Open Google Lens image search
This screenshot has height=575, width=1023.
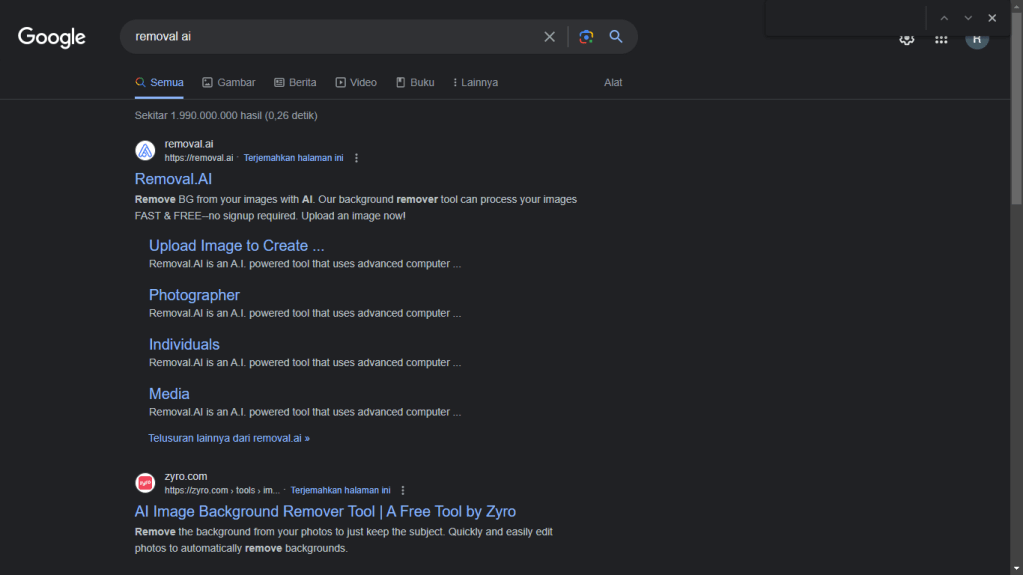586,37
